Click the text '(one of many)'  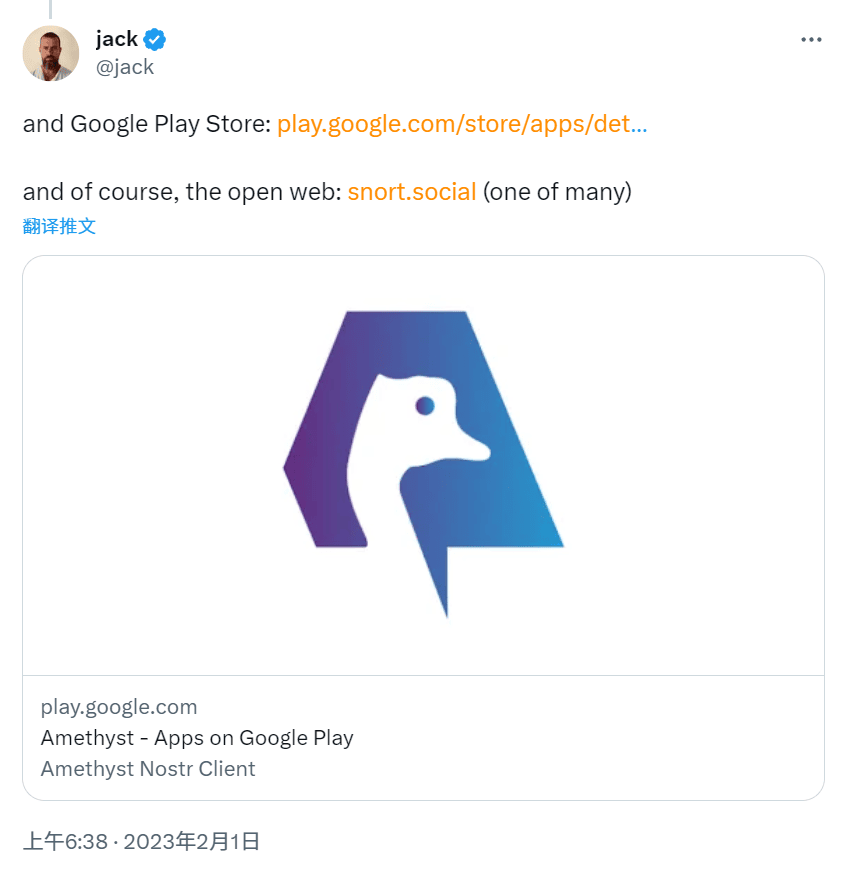pos(557,192)
